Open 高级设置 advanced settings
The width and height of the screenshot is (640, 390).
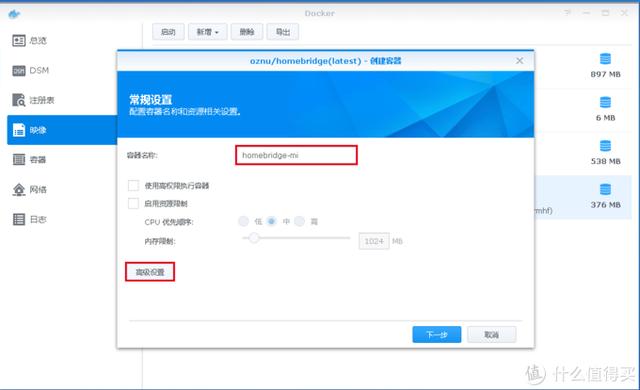click(150, 272)
